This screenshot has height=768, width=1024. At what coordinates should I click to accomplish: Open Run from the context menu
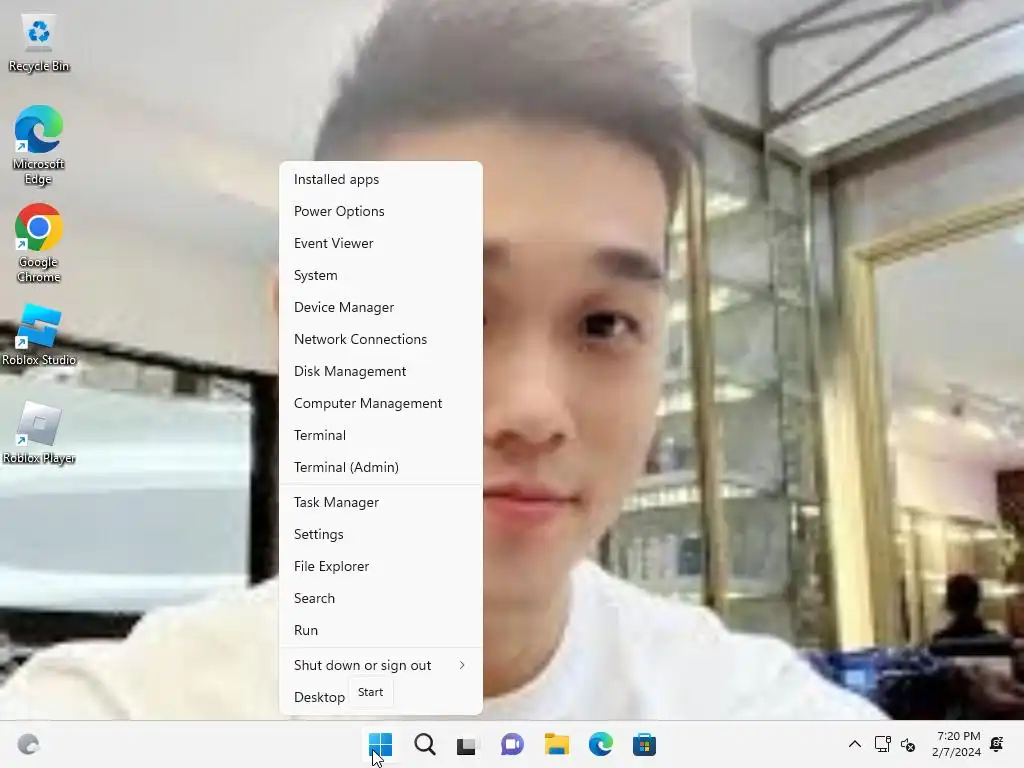point(381,631)
